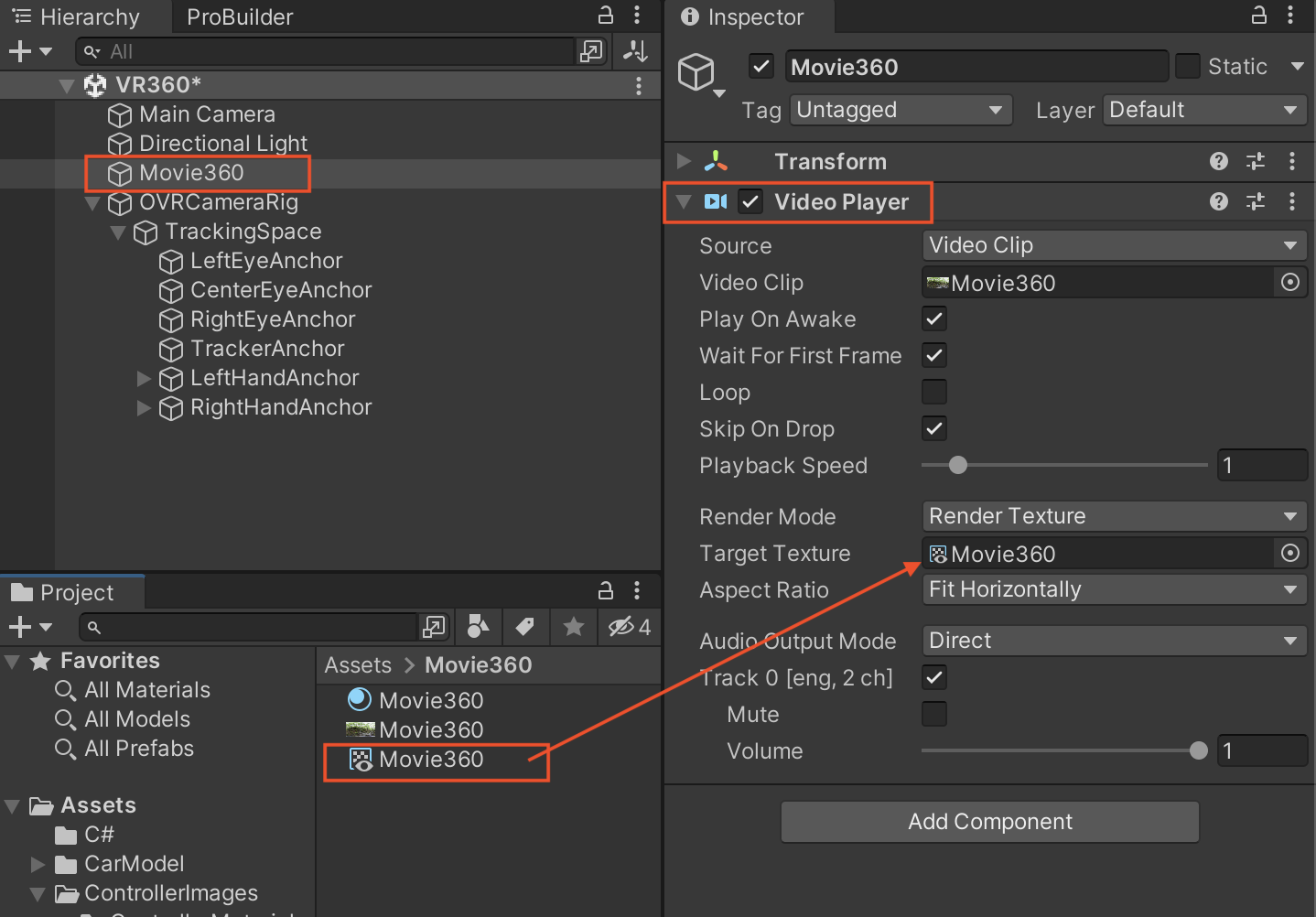
Task: Click the Inspector panel lock icon
Action: pyautogui.click(x=1259, y=16)
